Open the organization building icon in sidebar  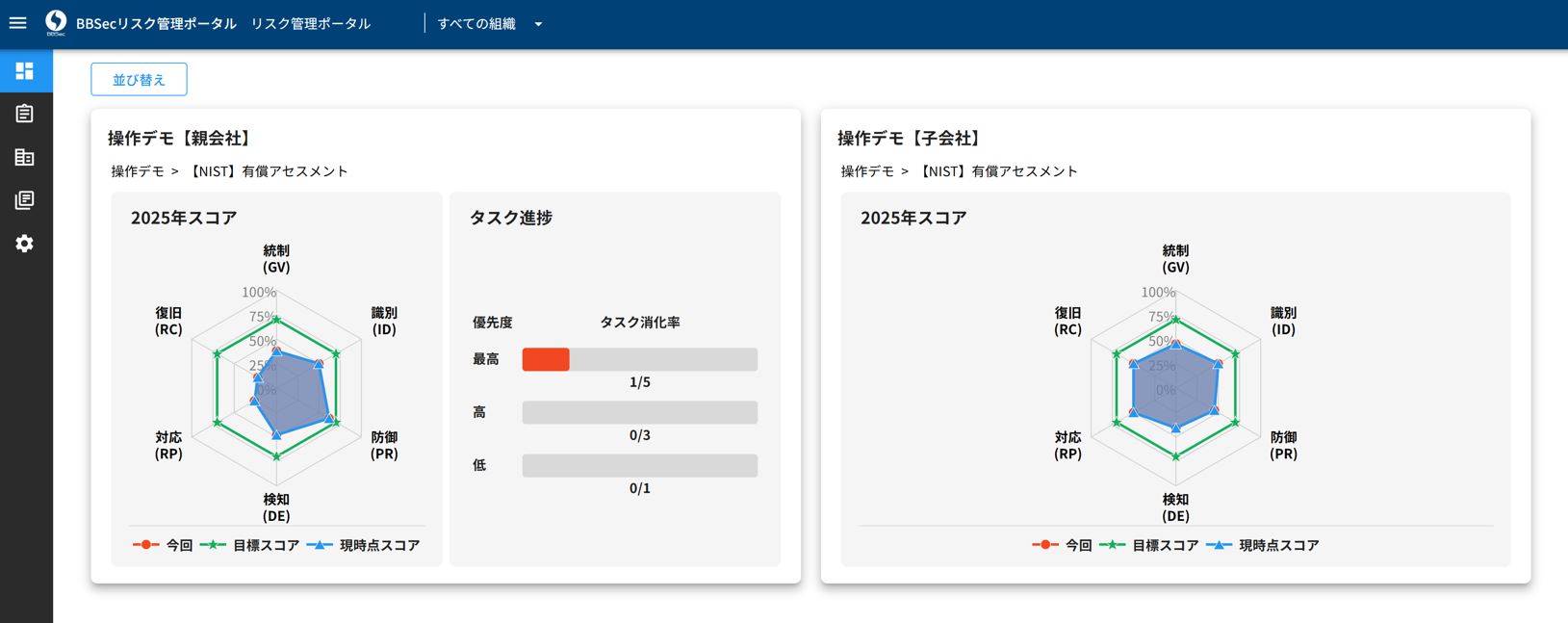[25, 157]
